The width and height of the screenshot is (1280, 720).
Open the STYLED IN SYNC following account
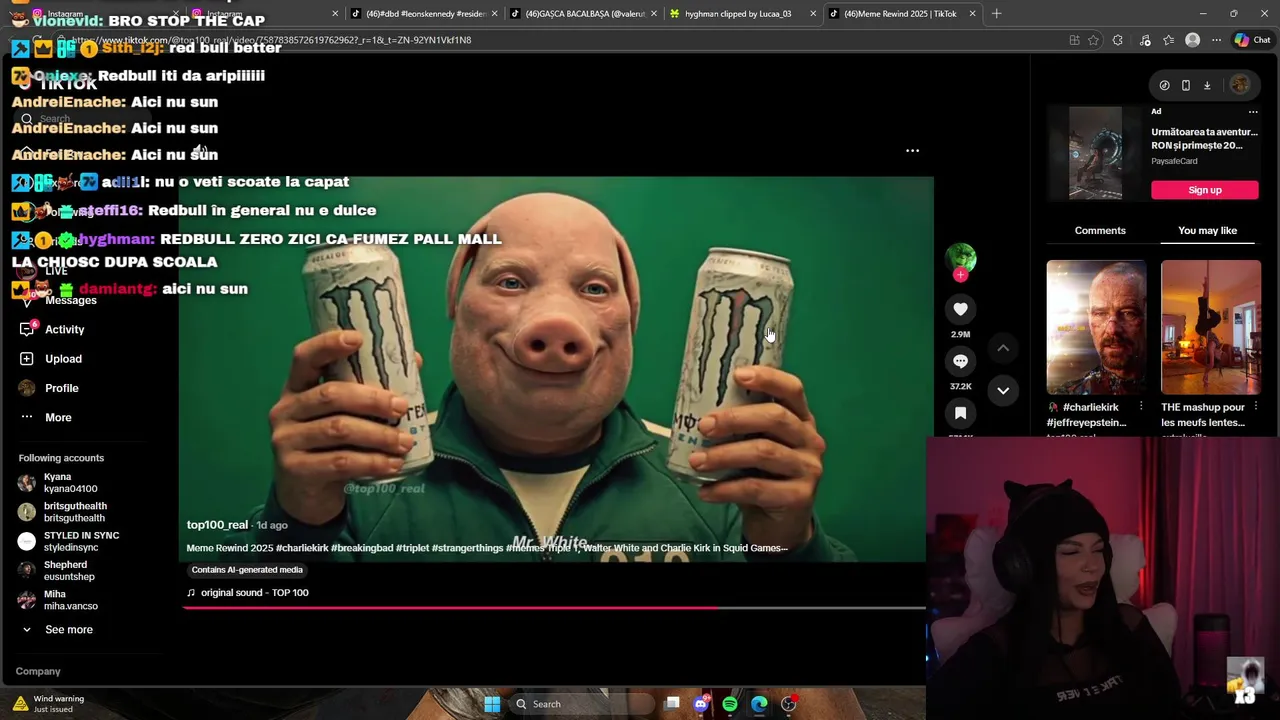click(68, 541)
